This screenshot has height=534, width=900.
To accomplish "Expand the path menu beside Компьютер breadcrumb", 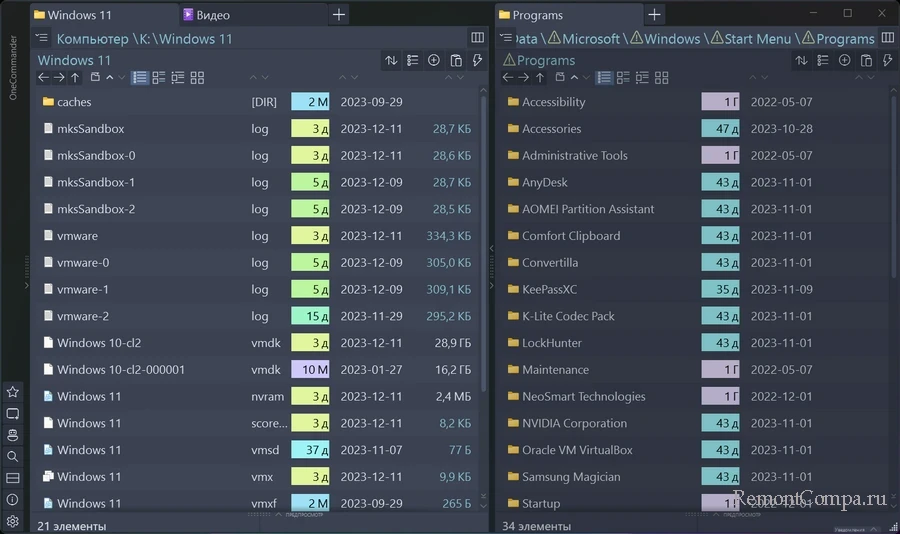I will 41,38.
